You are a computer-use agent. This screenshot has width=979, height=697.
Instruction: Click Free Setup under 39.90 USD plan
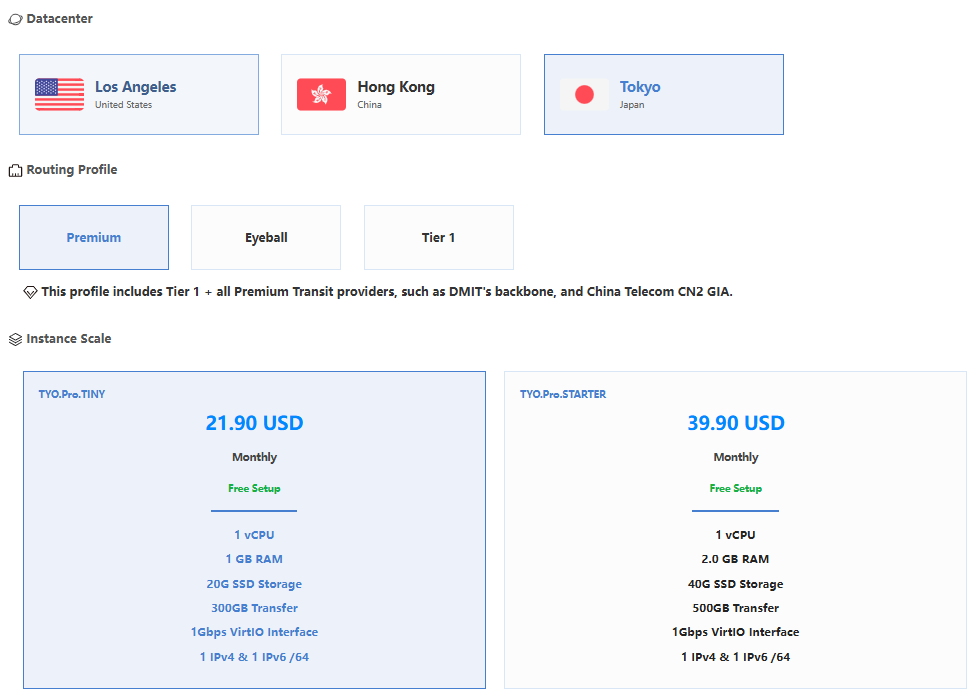[736, 489]
